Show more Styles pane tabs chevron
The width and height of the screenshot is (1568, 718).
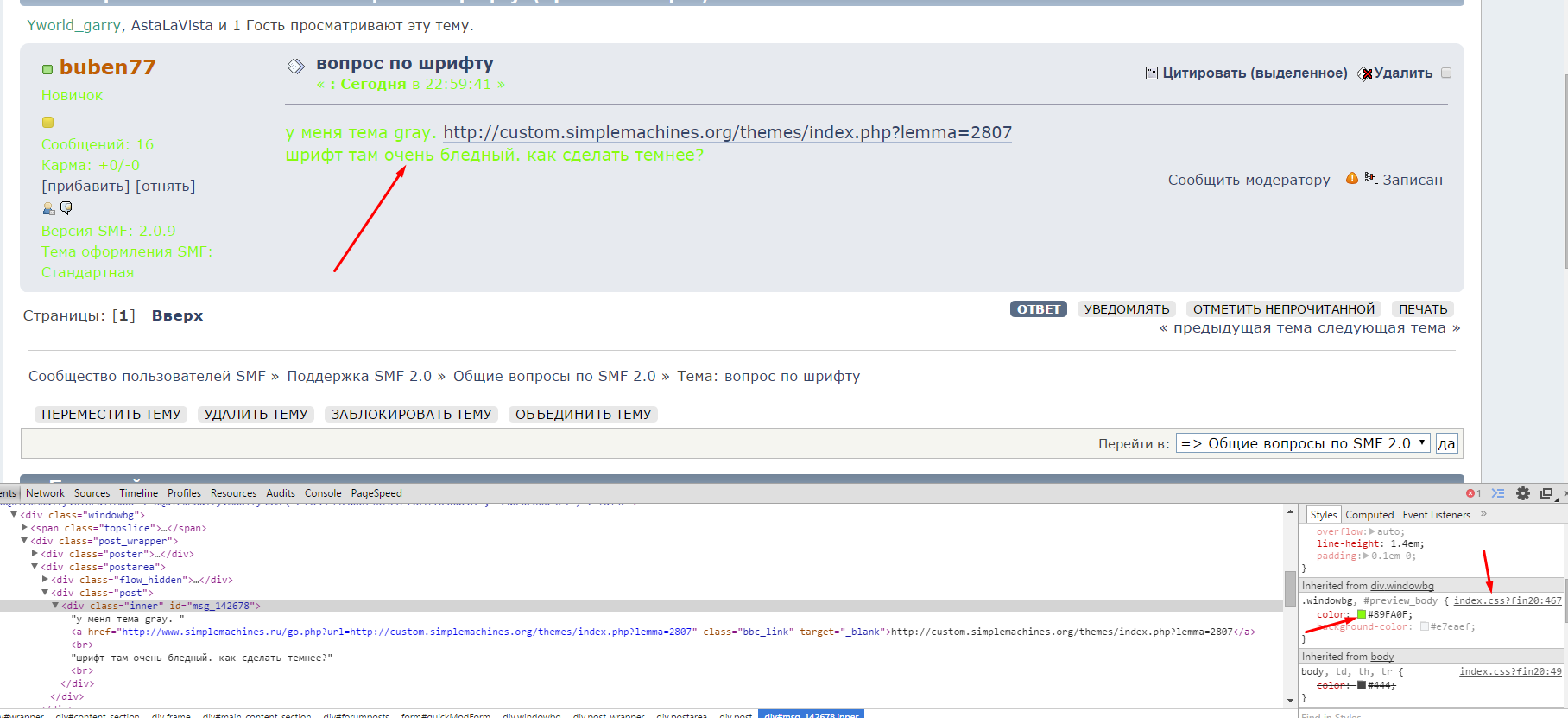coord(1483,514)
